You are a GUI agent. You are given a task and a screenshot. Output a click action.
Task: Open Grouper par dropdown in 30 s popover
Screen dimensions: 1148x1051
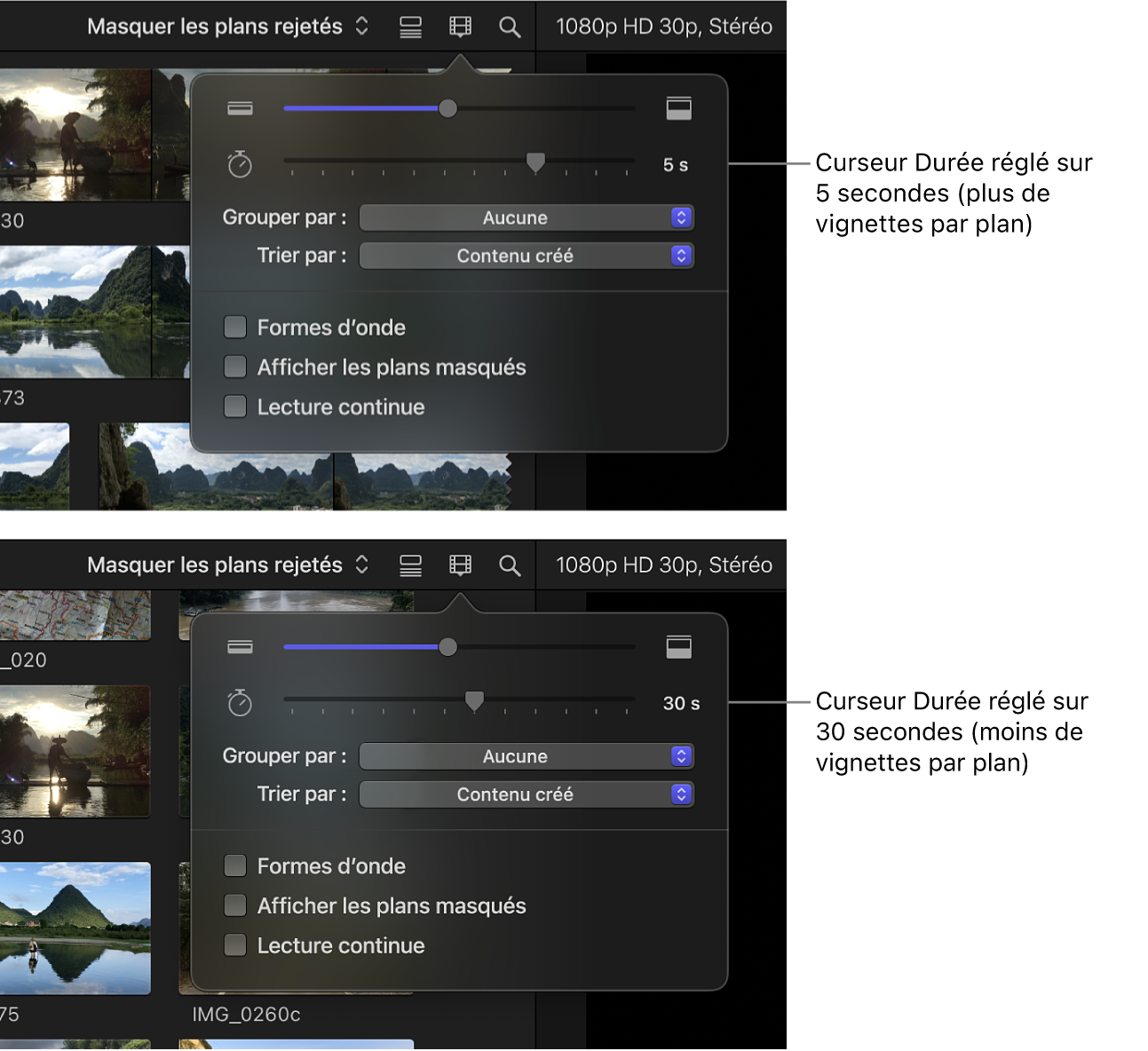[x=526, y=756]
